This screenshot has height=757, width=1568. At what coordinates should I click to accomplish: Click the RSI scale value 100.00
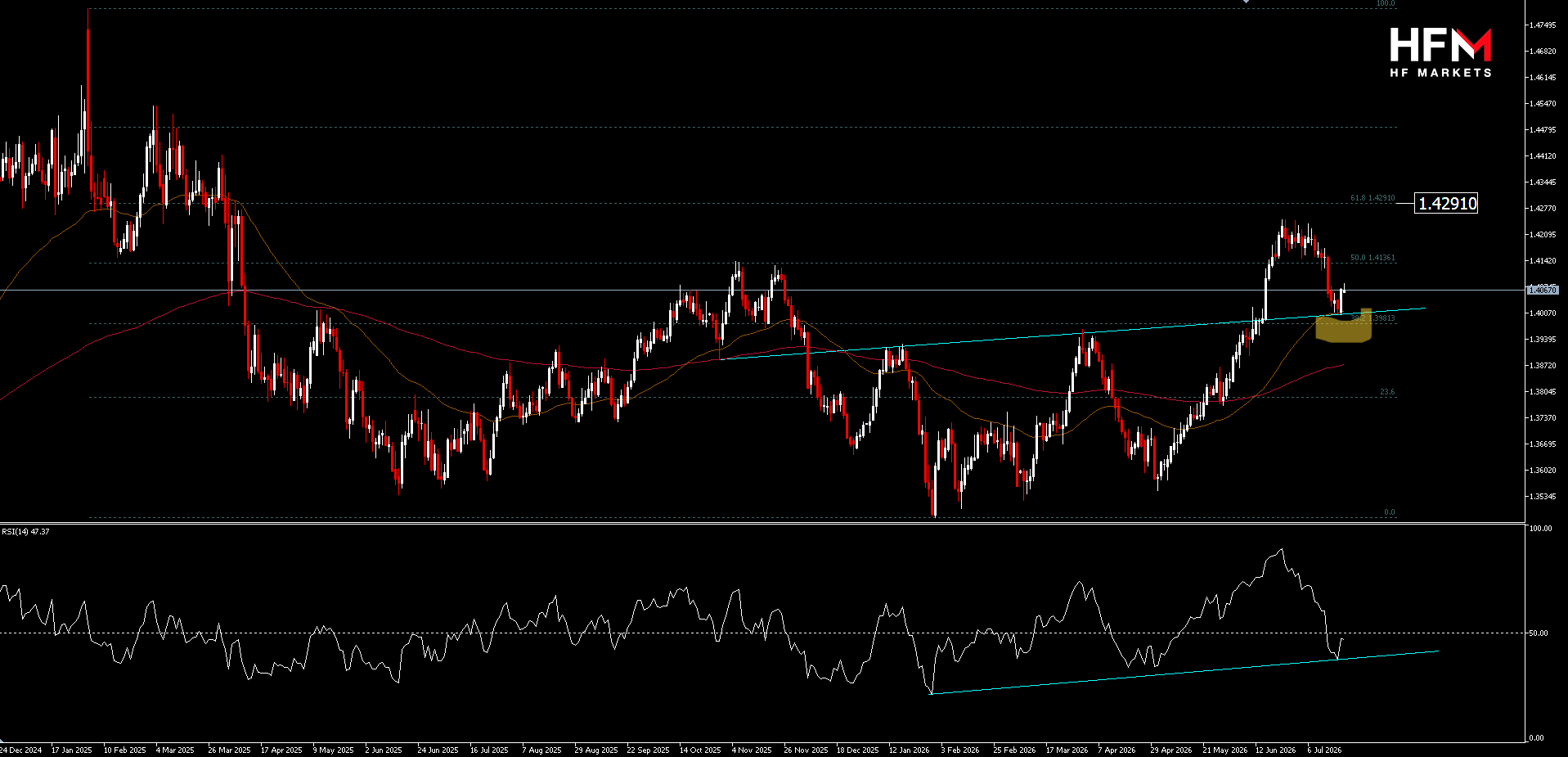tap(1540, 529)
